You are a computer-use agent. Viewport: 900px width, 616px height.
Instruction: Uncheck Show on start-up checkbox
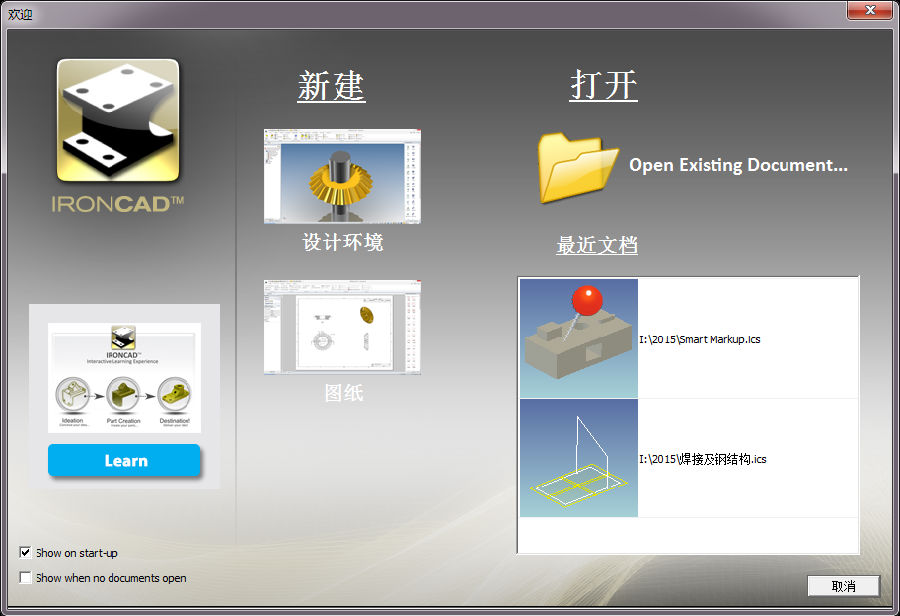coord(25,552)
